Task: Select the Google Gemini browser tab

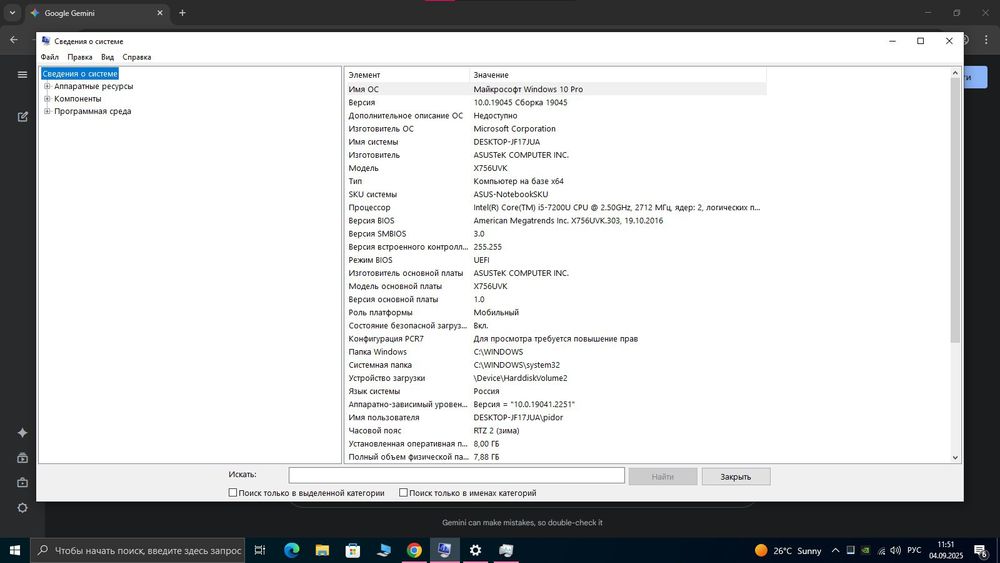Action: (97, 13)
